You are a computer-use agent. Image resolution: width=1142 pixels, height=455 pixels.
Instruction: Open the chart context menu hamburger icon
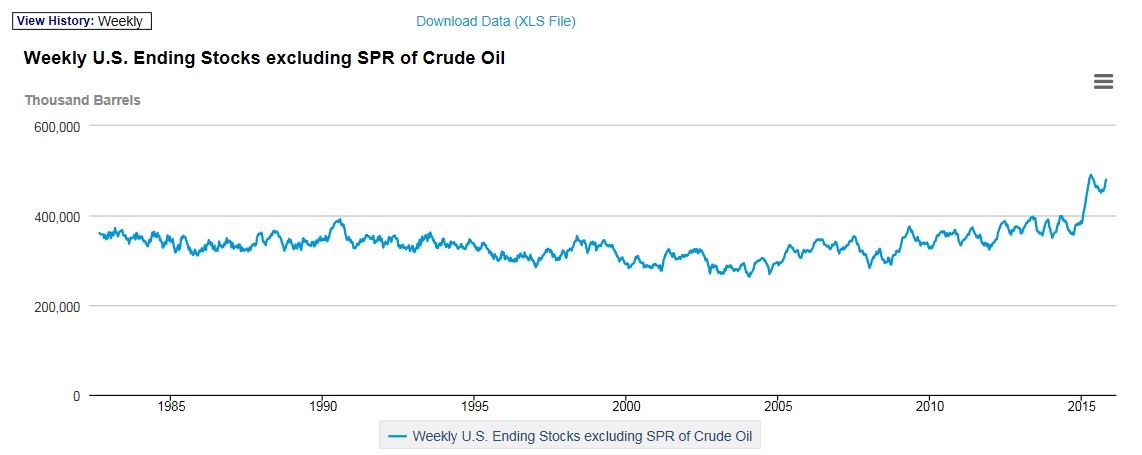click(x=1103, y=82)
